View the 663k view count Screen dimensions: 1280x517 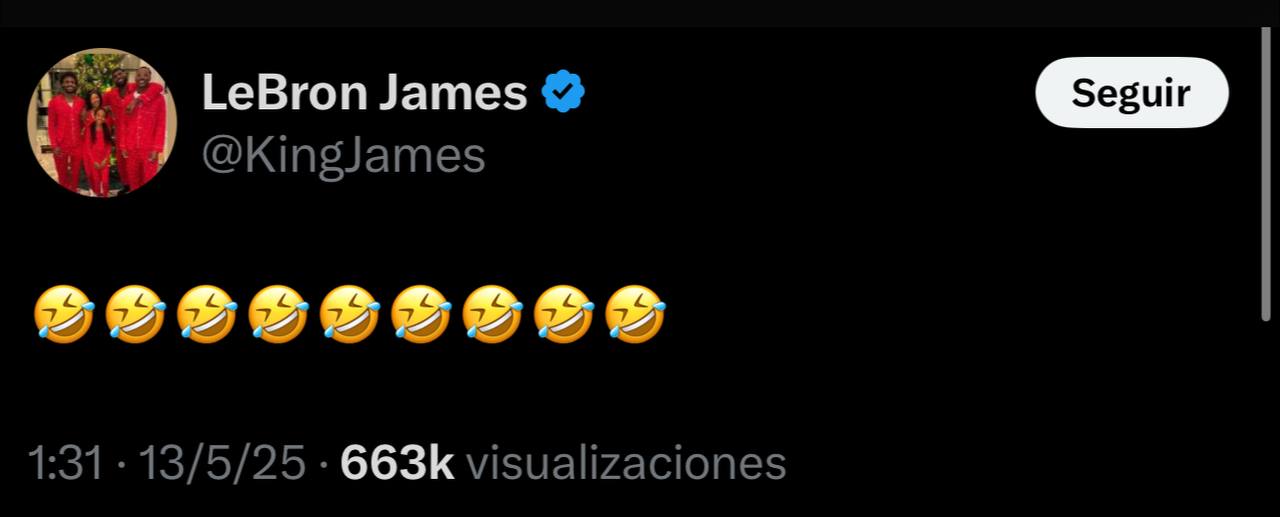point(398,464)
